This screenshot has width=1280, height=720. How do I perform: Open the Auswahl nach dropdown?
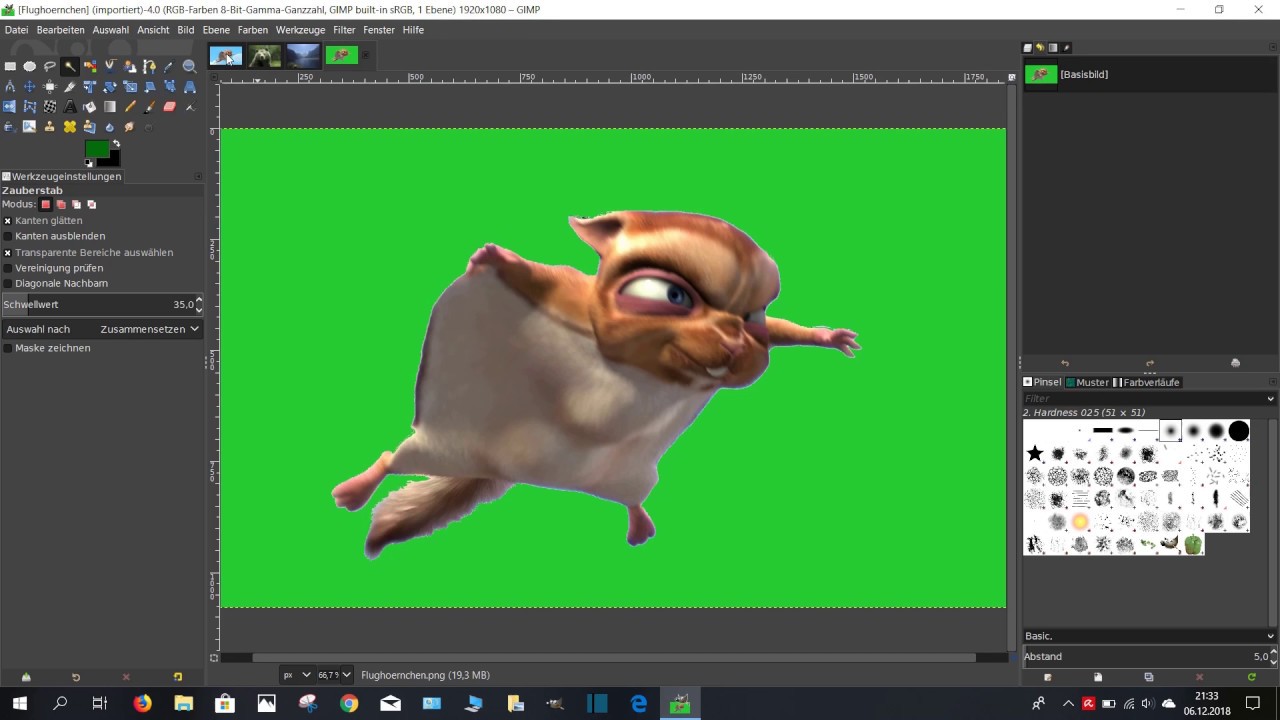[102, 329]
